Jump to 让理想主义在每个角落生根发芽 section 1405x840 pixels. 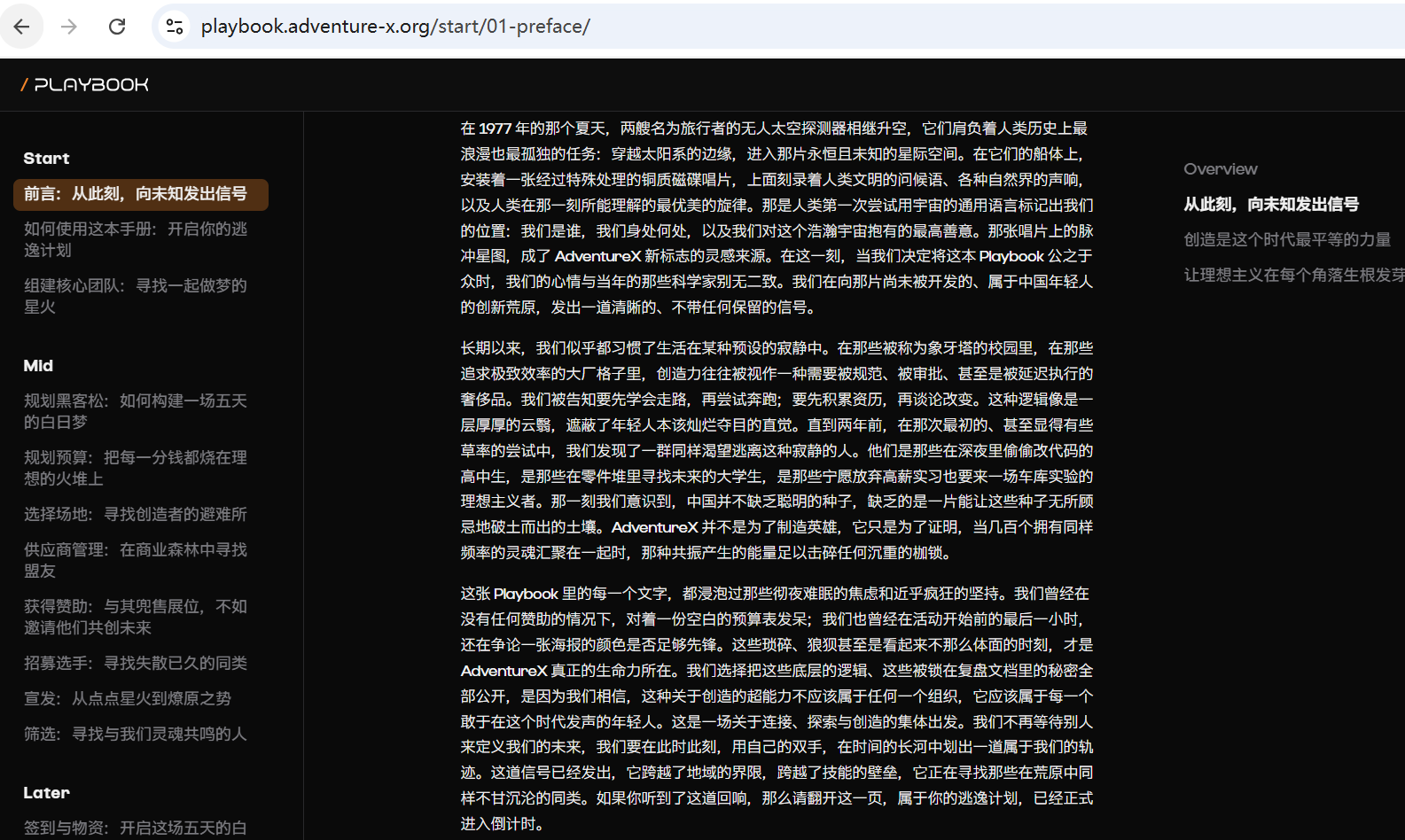tap(1294, 276)
